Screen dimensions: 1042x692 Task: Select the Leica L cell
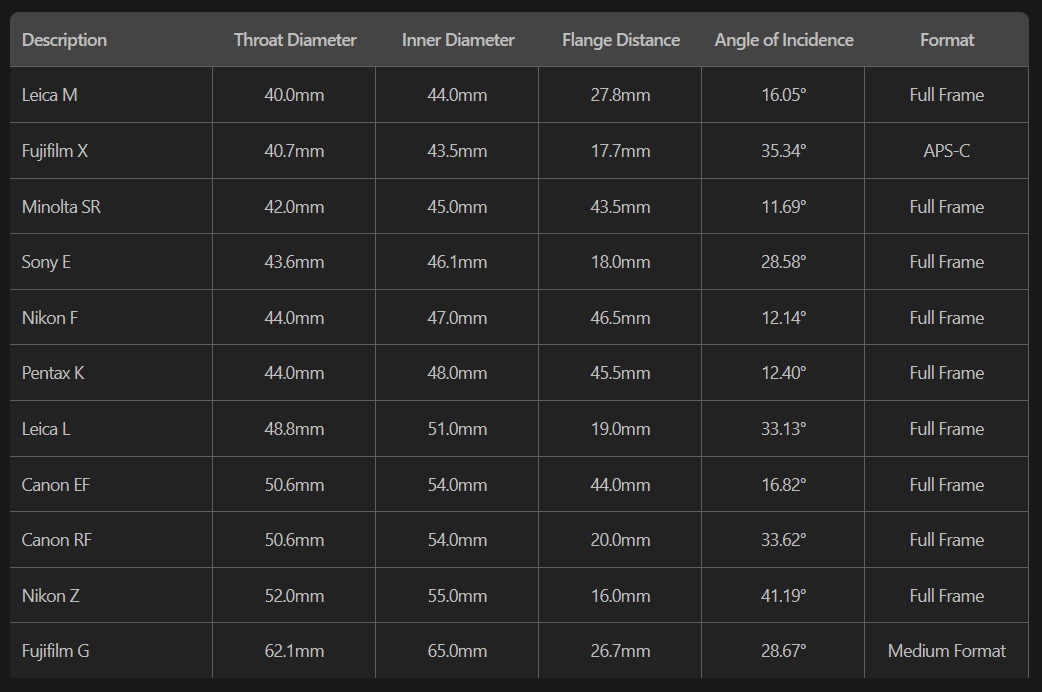coord(46,429)
